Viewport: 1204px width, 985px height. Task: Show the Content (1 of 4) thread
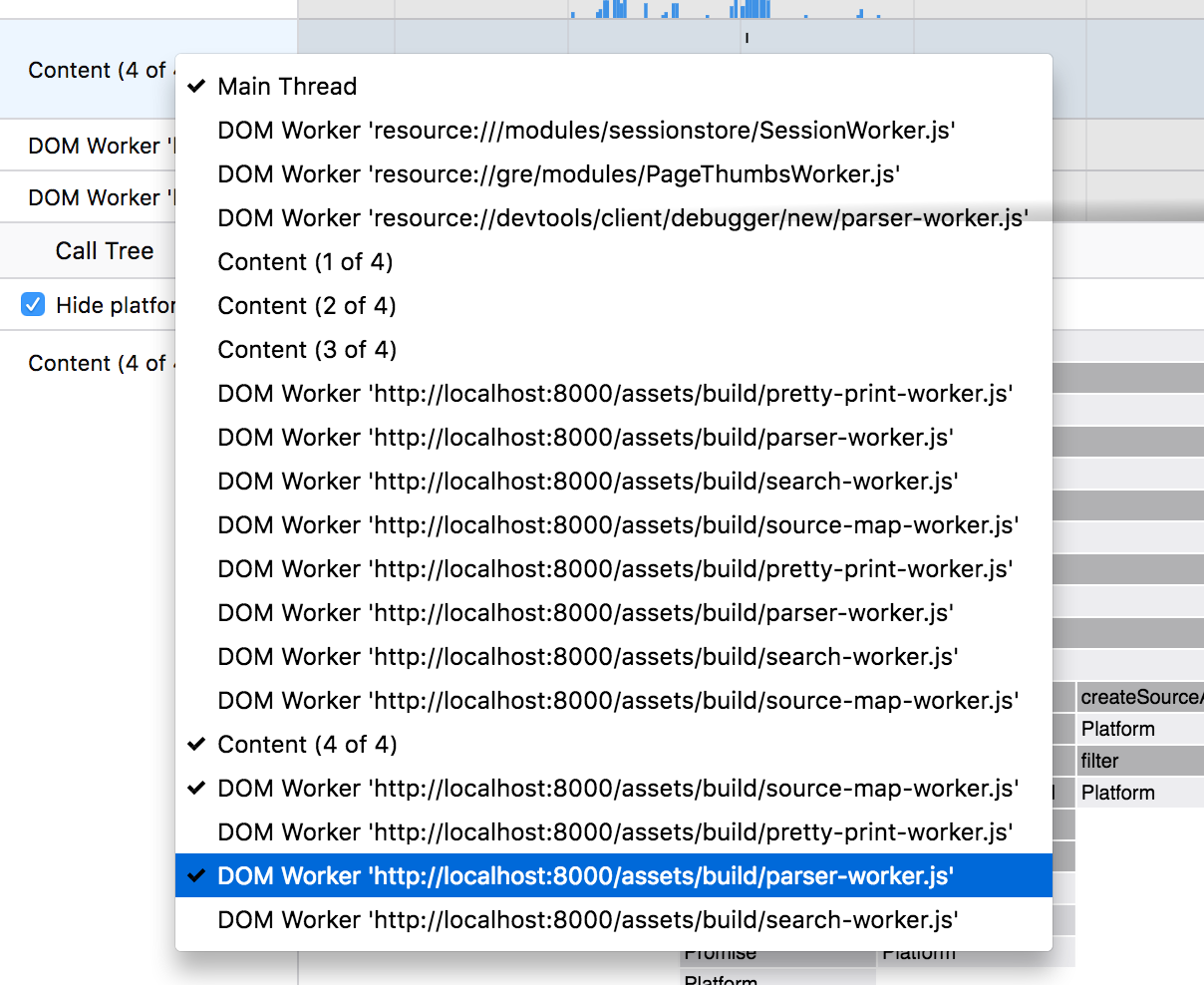(305, 262)
